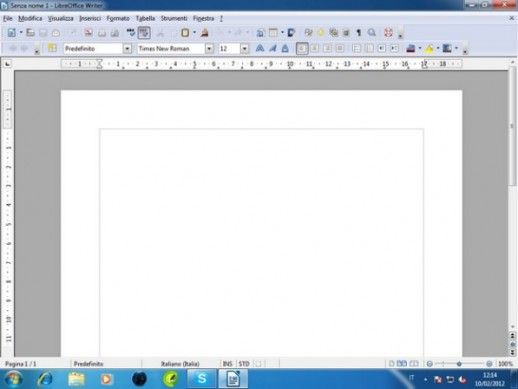This screenshot has width=518, height=389.
Task: Open the Navigator star icon
Action: pos(321,33)
